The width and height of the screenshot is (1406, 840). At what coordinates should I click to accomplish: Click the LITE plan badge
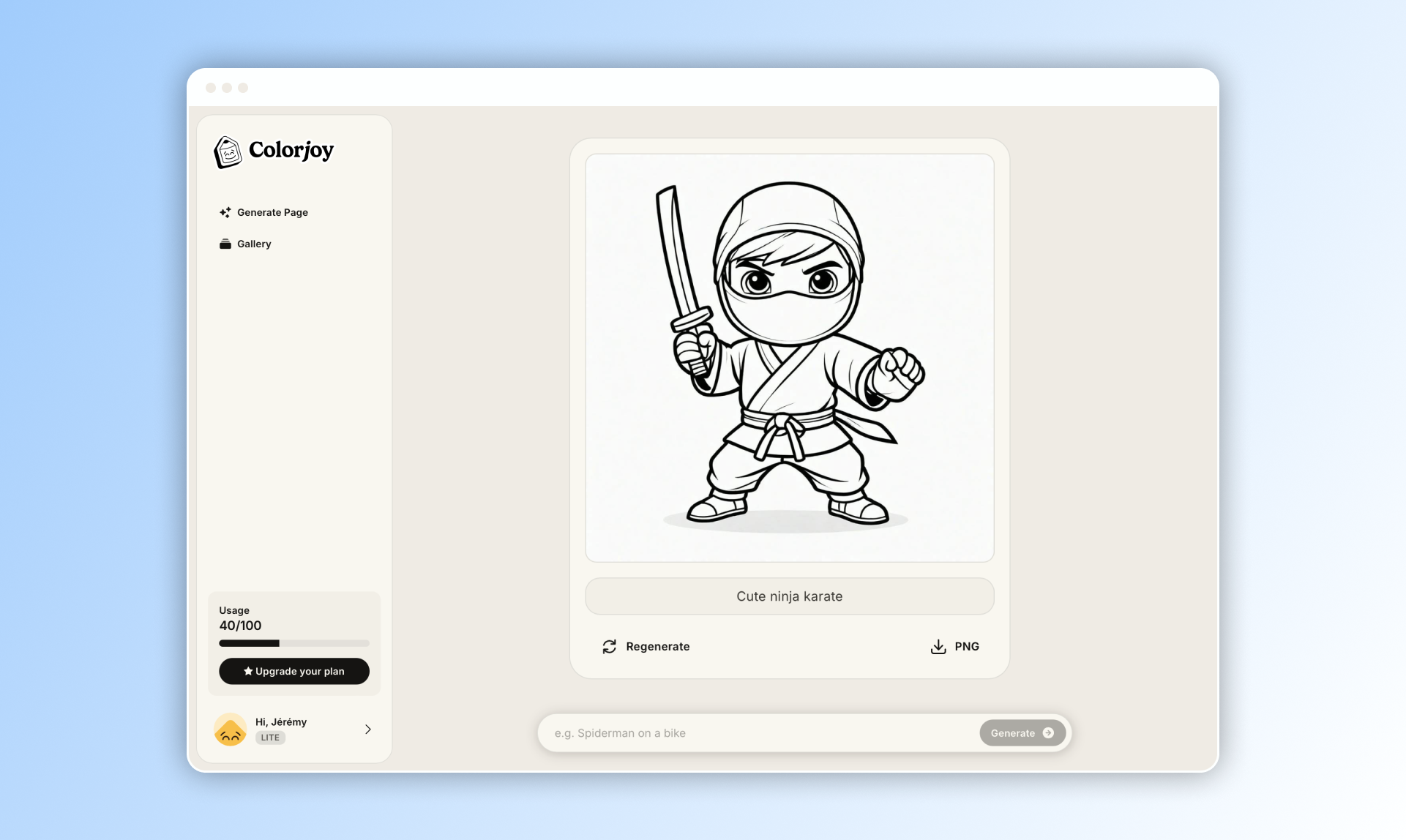(270, 738)
